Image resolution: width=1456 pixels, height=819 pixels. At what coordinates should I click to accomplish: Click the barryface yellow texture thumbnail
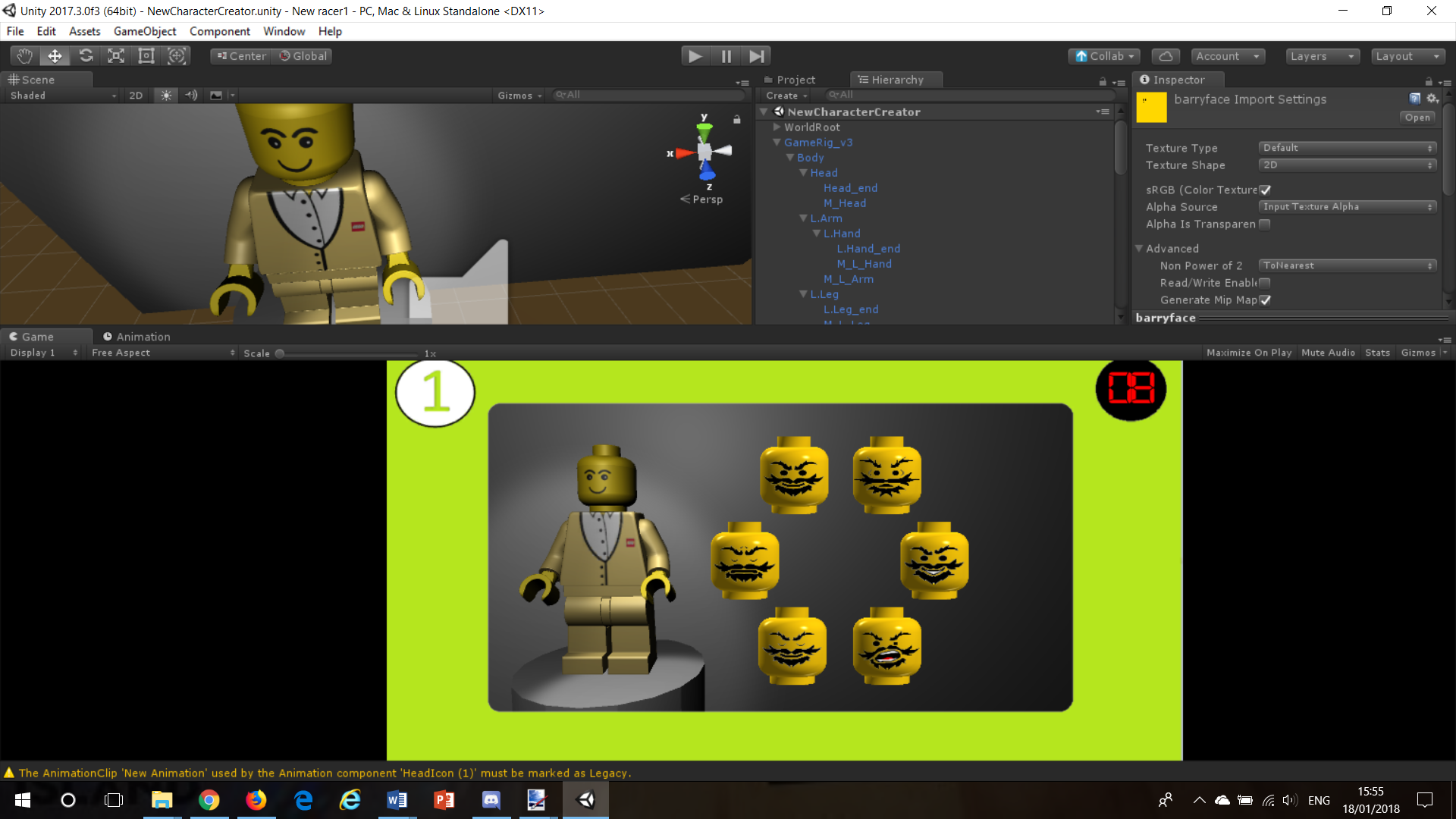[1150, 107]
